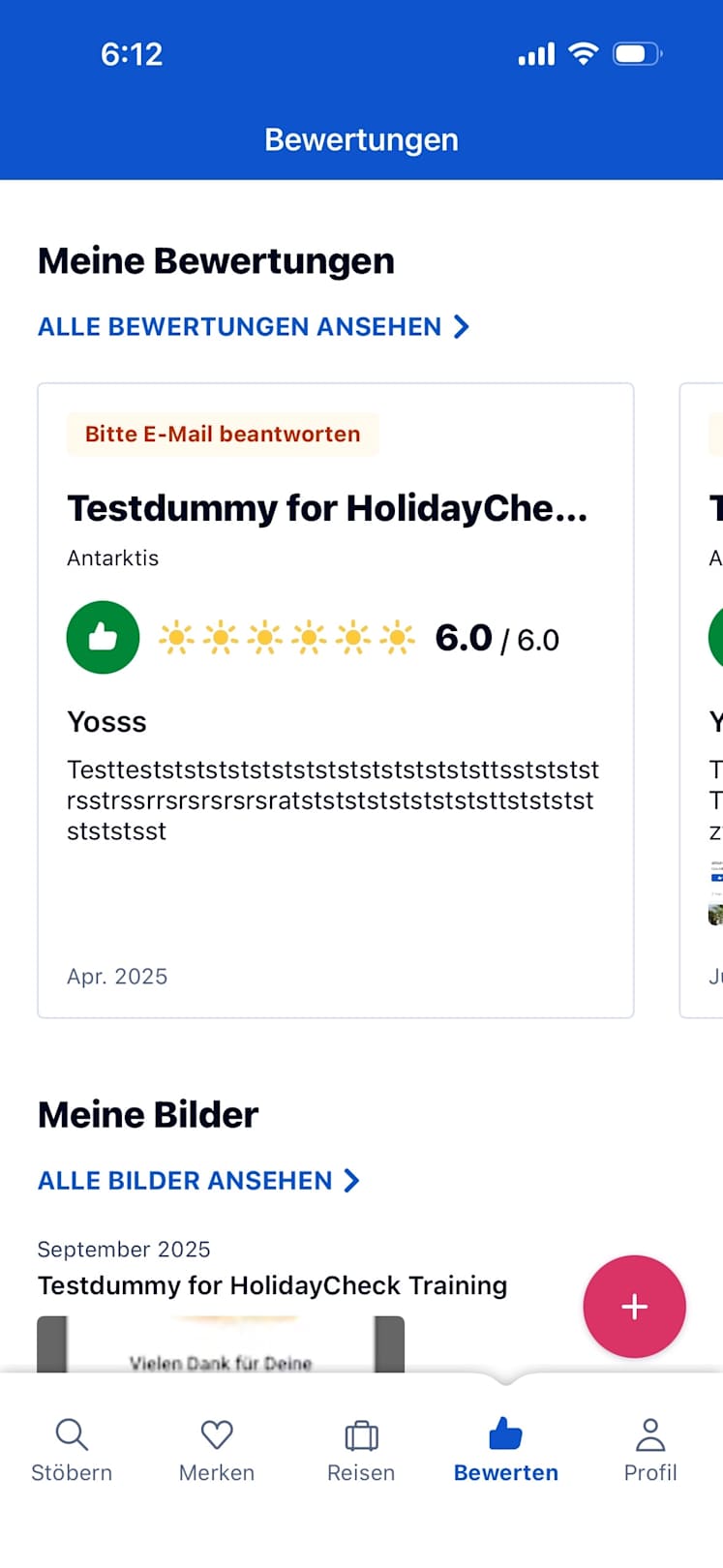Screen dimensions: 723x1568
Task: Tap the green thumbs-up recommendation icon
Action: [x=103, y=638]
